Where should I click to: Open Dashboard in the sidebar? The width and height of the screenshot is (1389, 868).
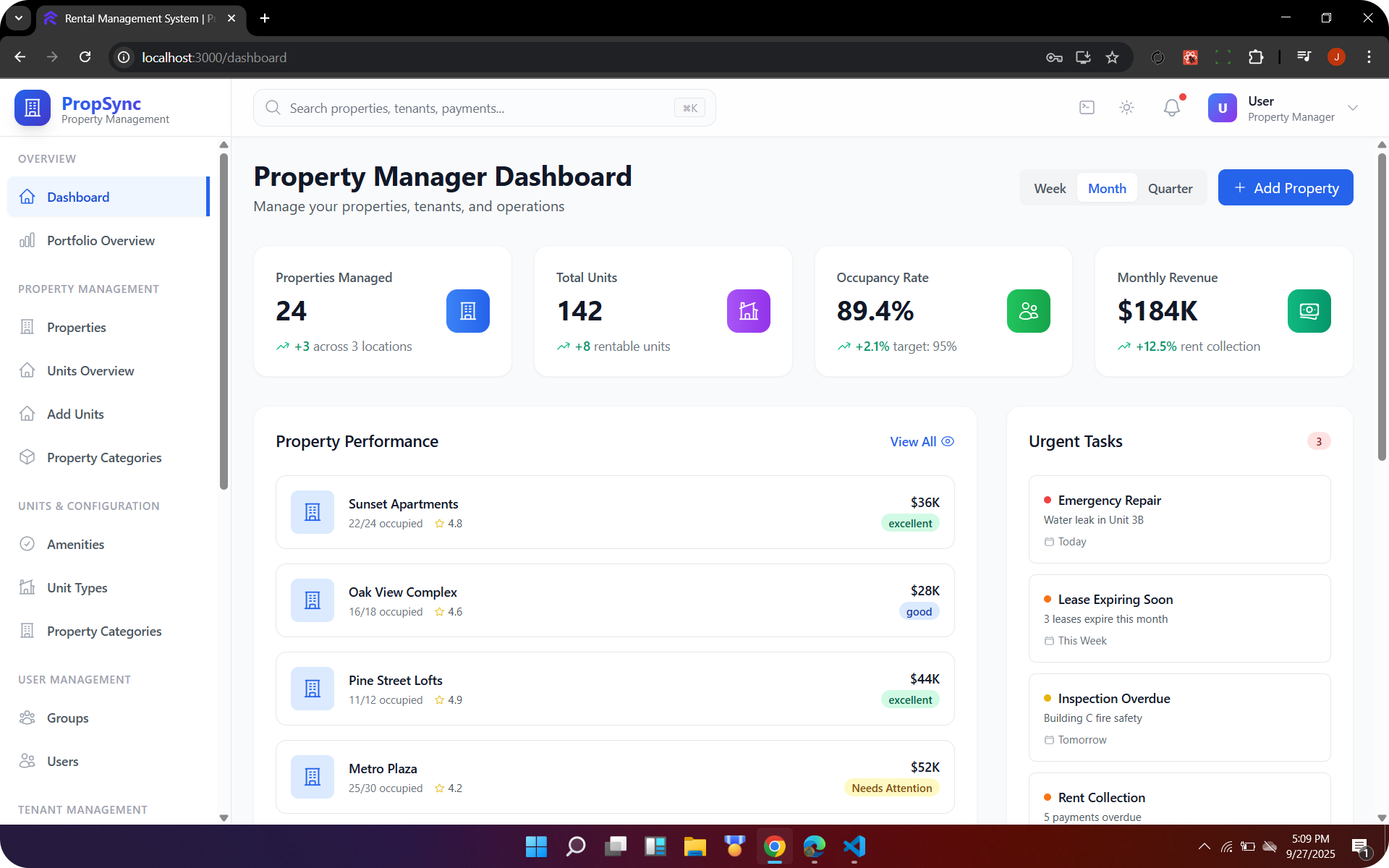[x=109, y=197]
